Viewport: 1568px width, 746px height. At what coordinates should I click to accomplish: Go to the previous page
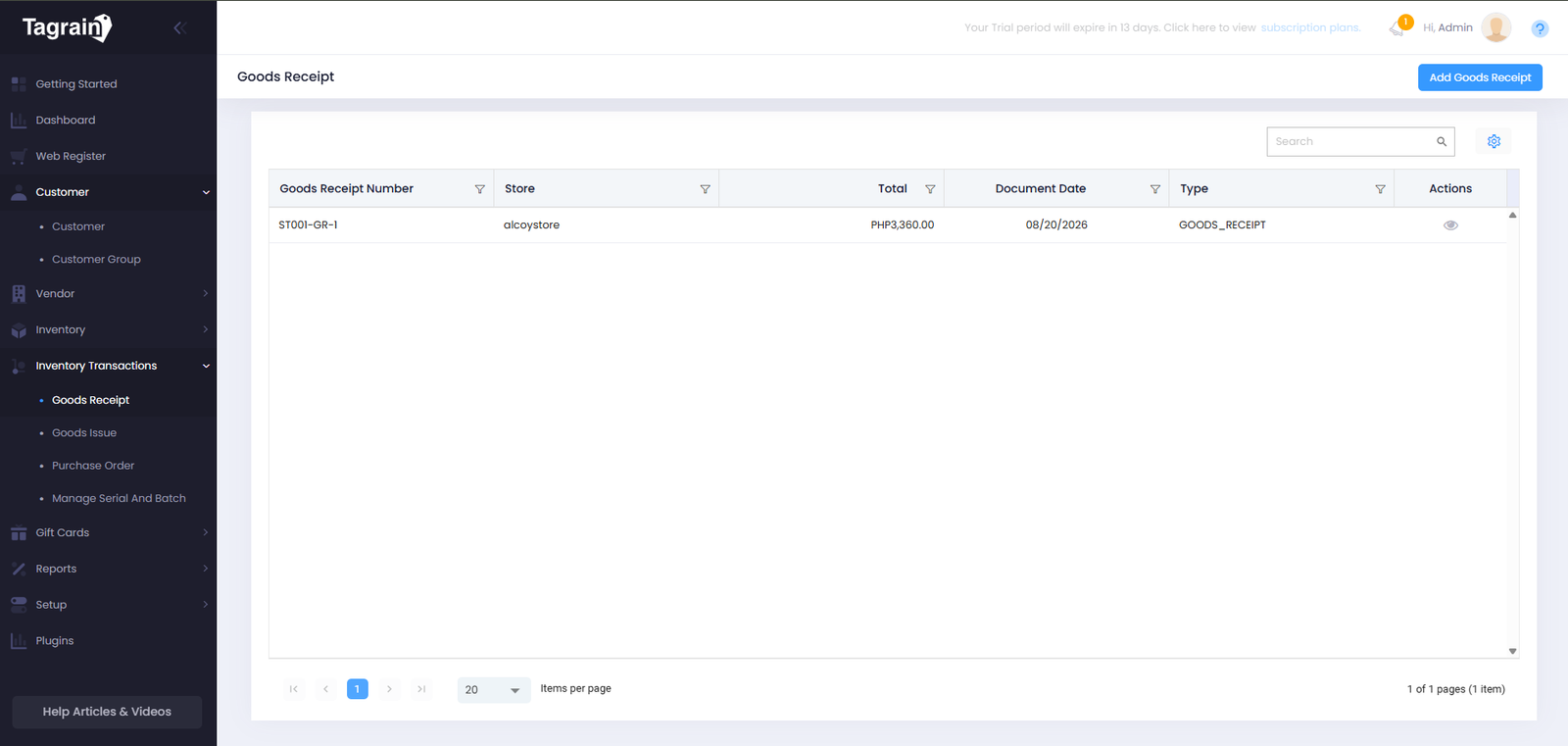(x=325, y=689)
